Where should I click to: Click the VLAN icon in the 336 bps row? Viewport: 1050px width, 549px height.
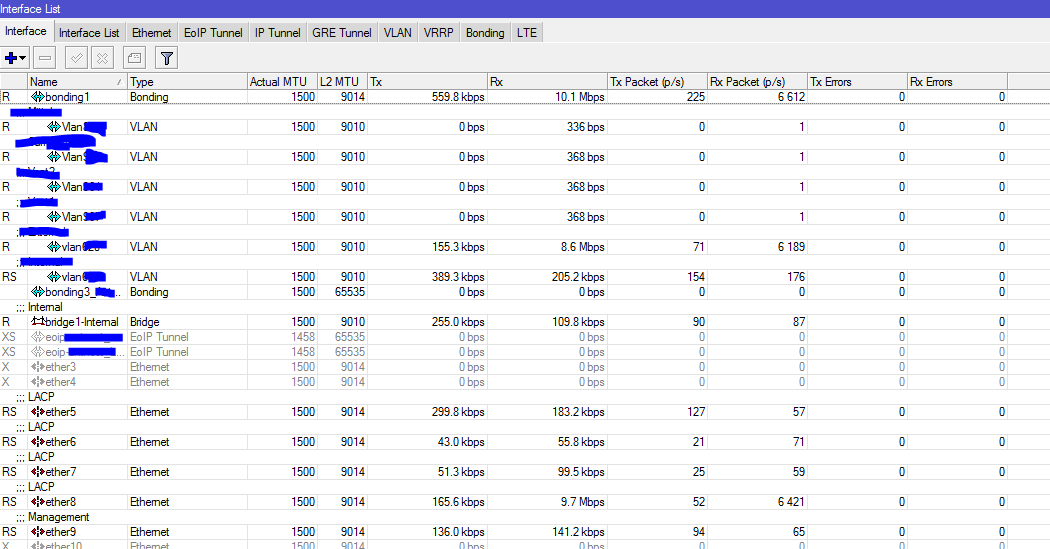point(54,127)
